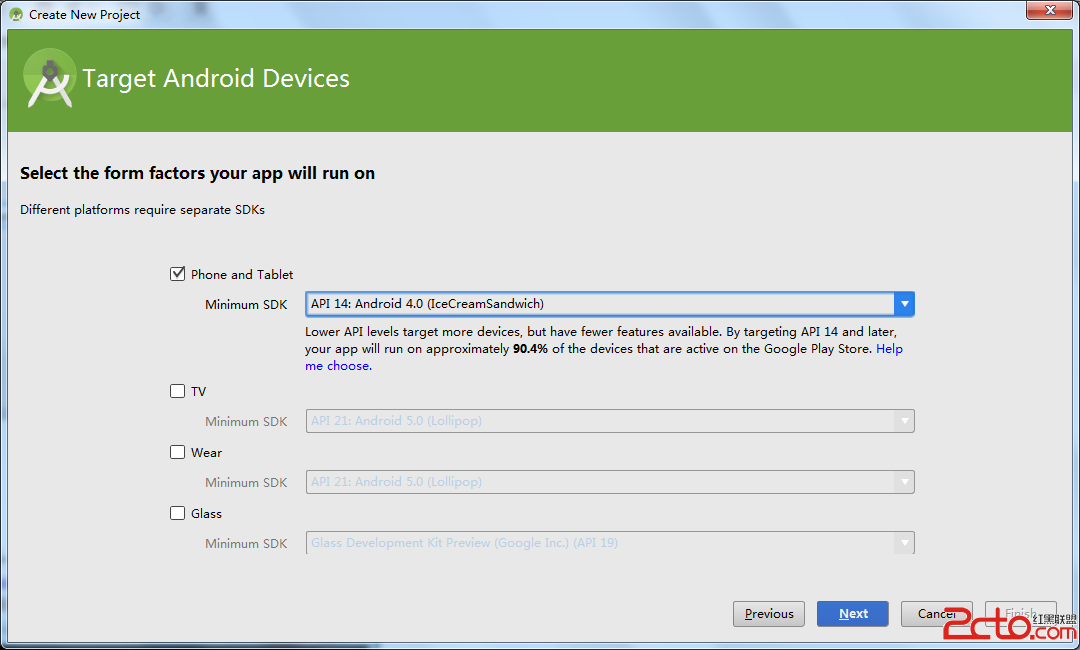Click the 'Target Android Devices' header title
The width and height of the screenshot is (1080, 650).
[x=216, y=79]
